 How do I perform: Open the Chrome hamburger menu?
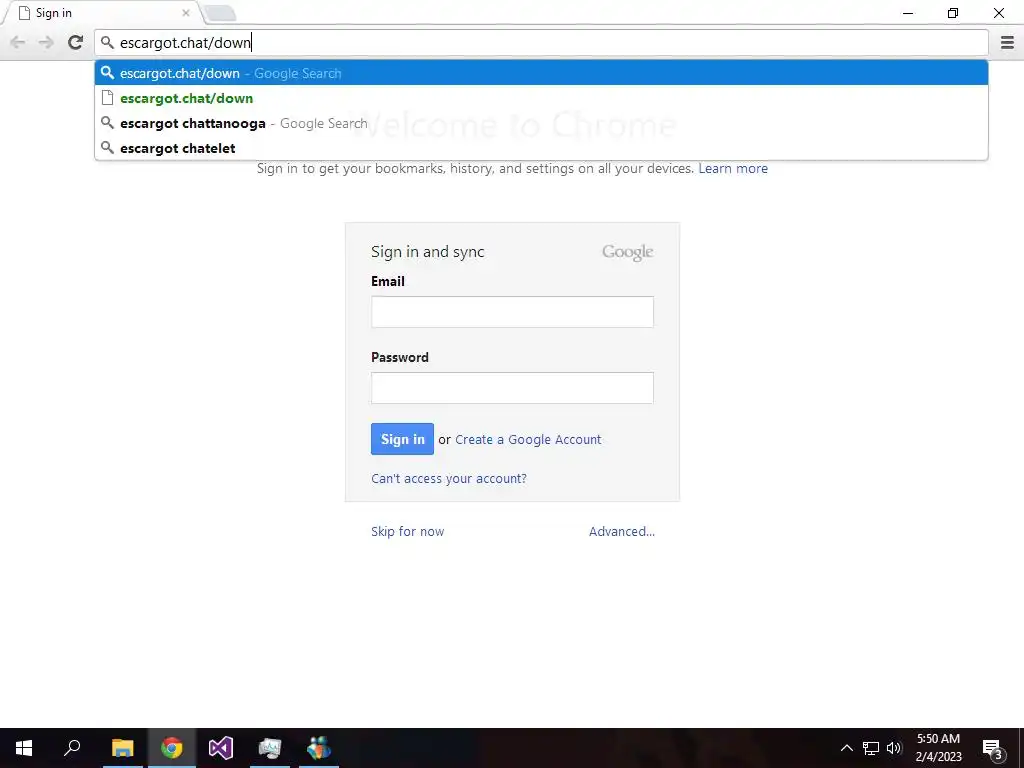[x=1007, y=42]
